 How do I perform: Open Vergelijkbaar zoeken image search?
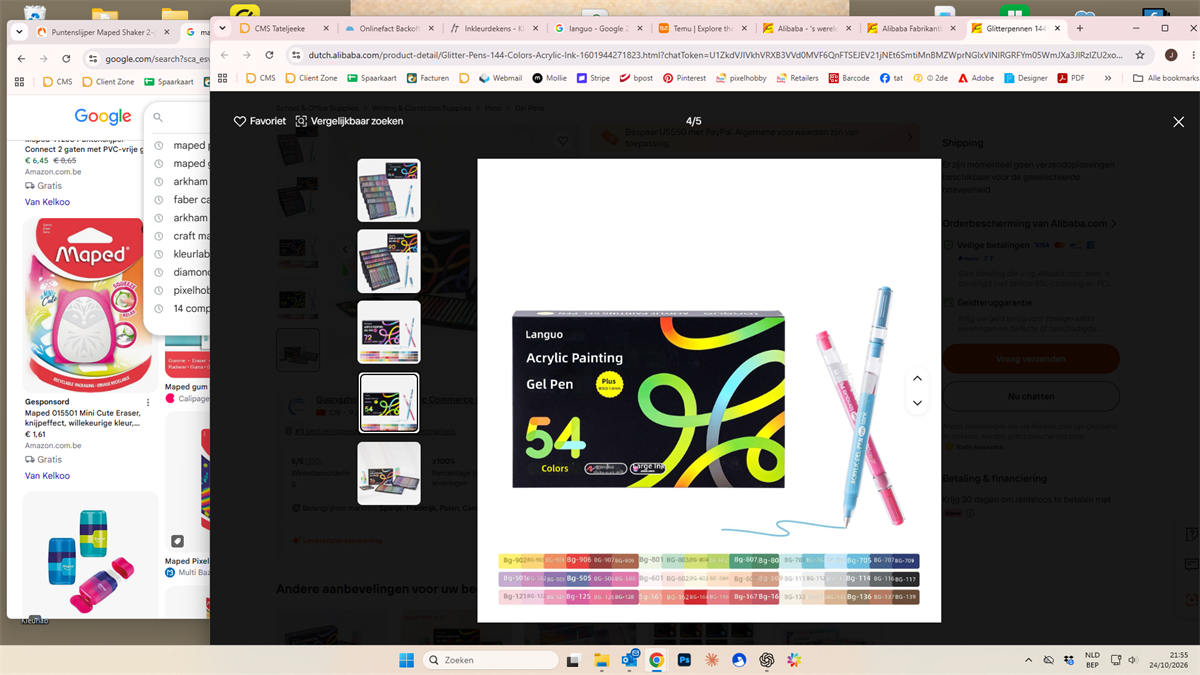(349, 121)
